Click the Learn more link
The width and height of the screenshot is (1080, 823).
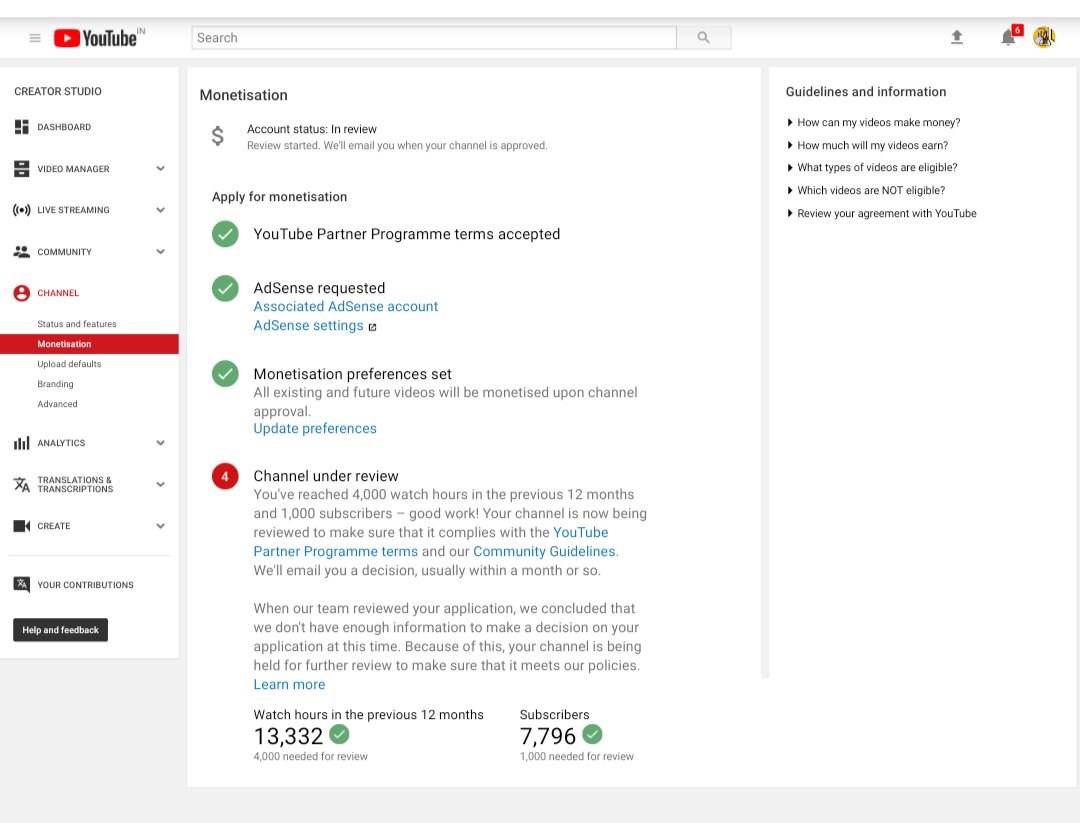pos(289,685)
